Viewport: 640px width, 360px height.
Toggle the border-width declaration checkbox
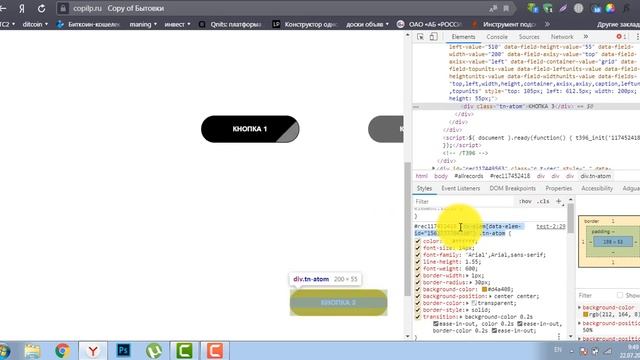tap(418, 276)
